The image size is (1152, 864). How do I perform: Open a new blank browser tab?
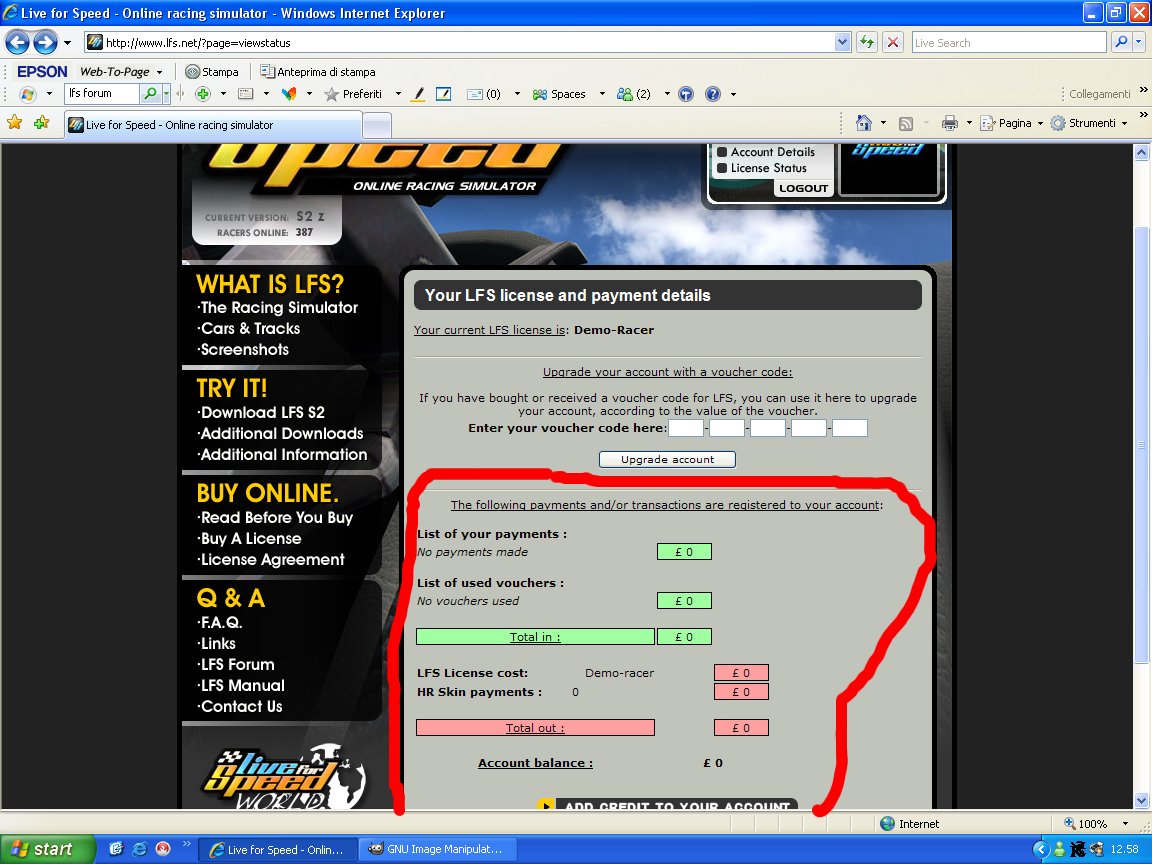click(x=377, y=126)
